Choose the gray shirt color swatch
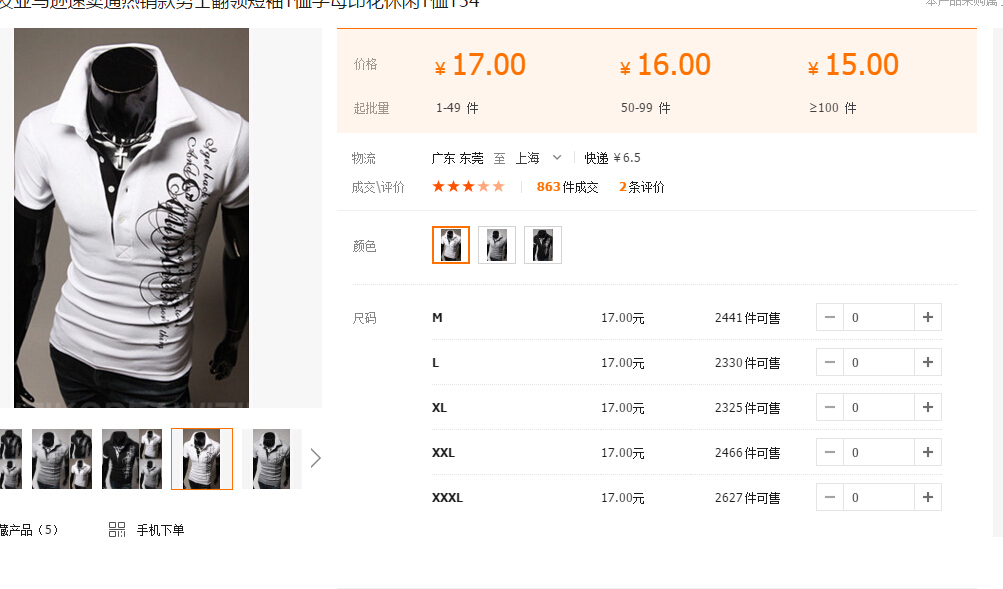 point(497,245)
